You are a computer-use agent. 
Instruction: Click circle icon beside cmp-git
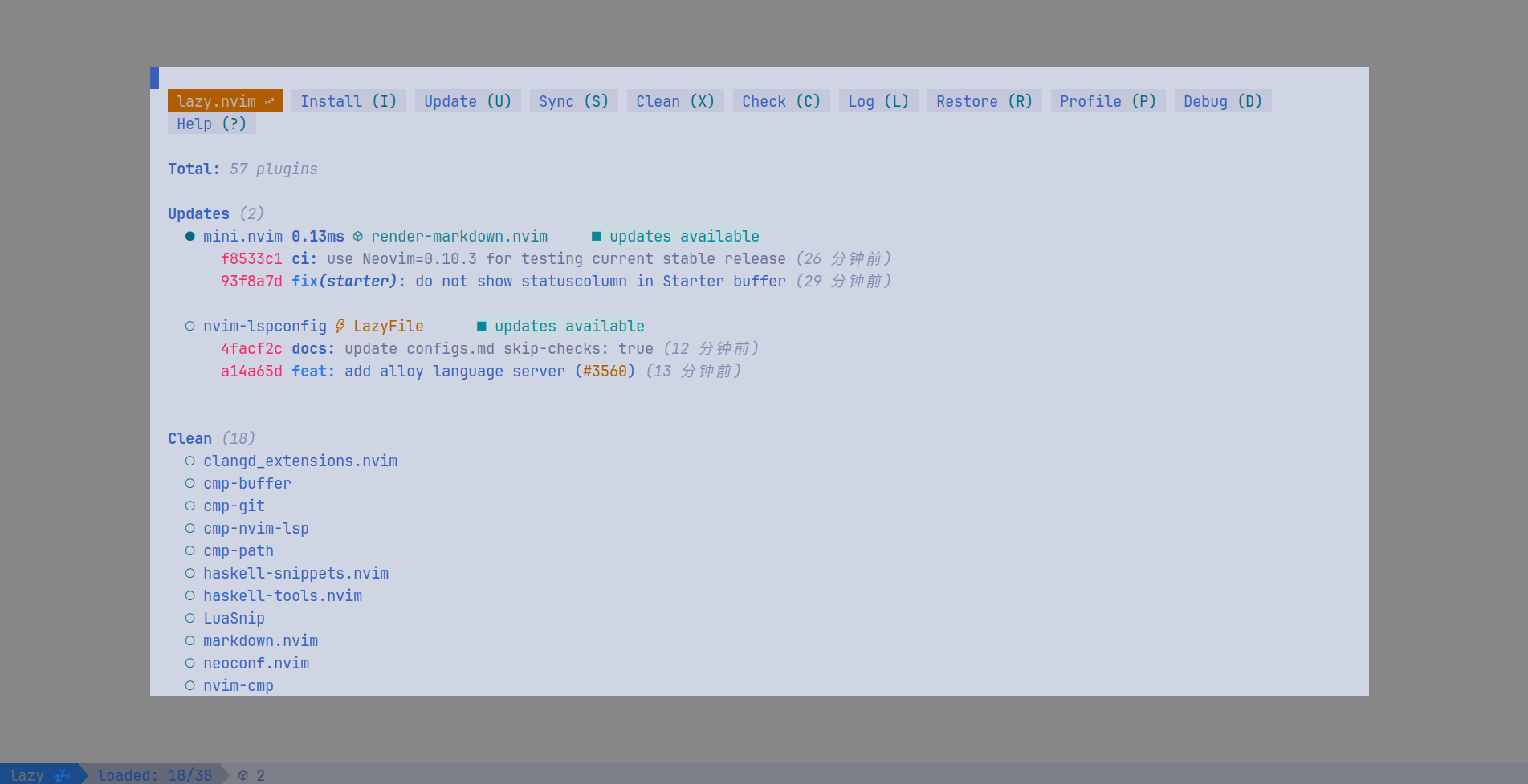pyautogui.click(x=190, y=506)
